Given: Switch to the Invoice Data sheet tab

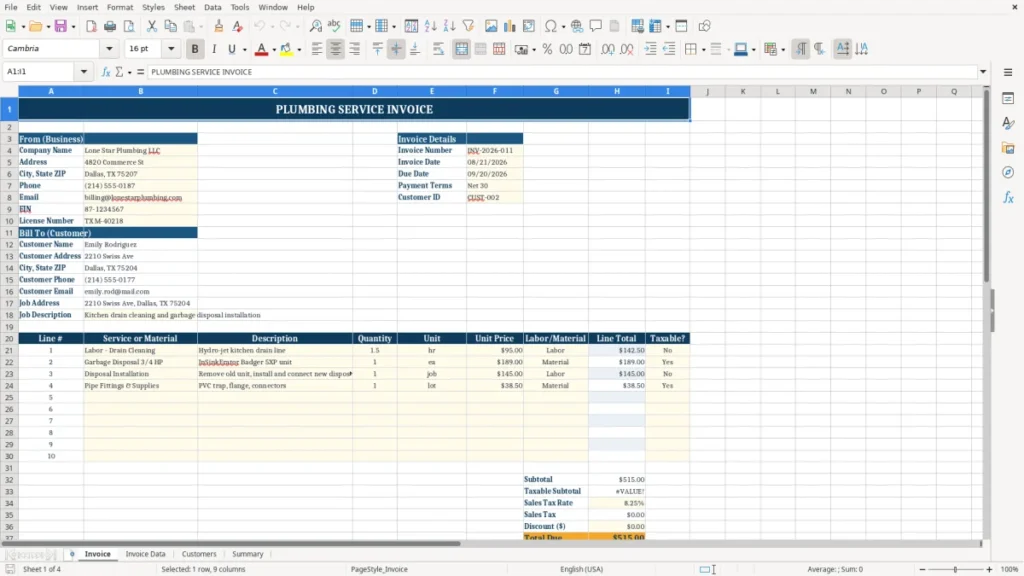Looking at the screenshot, I should [145, 554].
